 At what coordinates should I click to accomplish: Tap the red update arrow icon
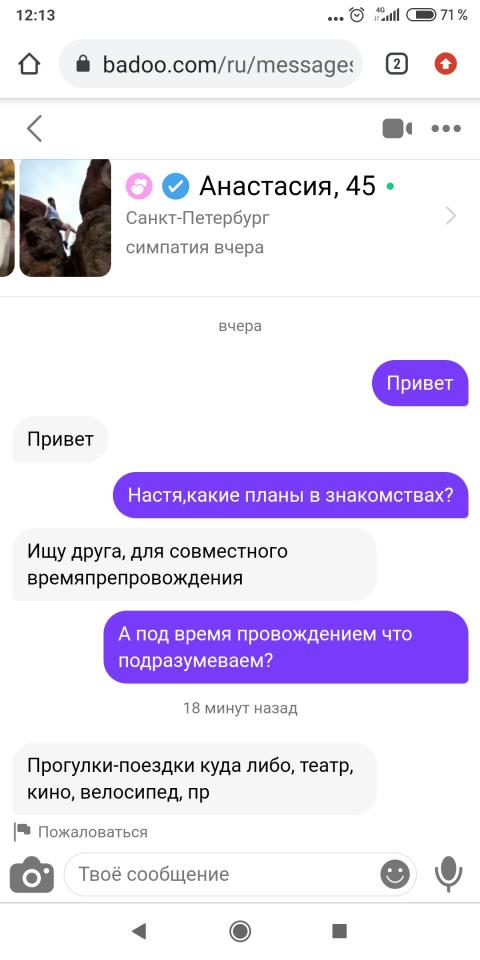446,64
